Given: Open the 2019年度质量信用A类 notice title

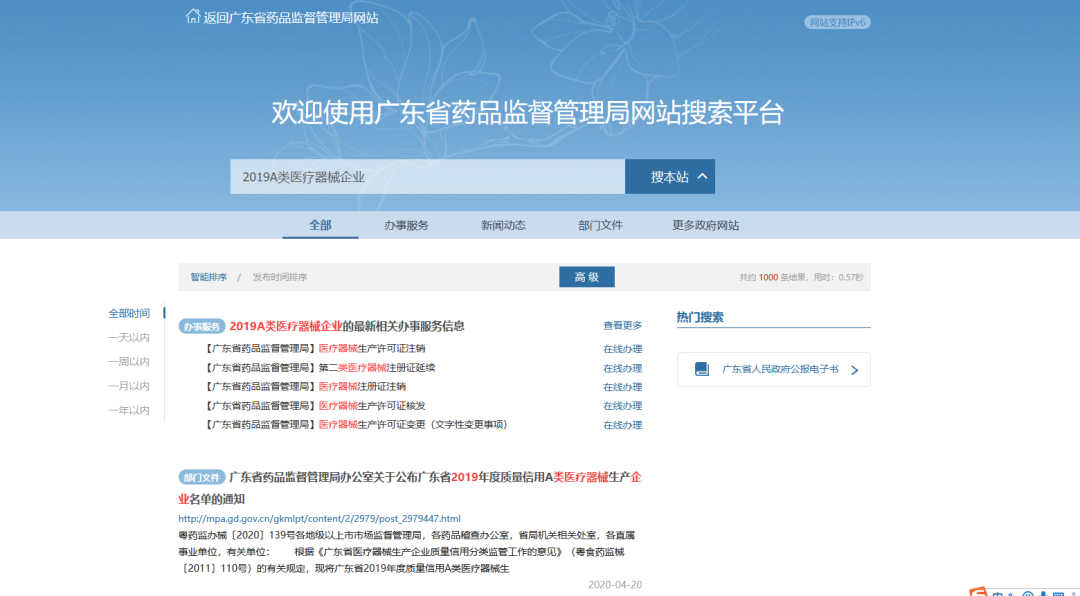Looking at the screenshot, I should [435, 477].
